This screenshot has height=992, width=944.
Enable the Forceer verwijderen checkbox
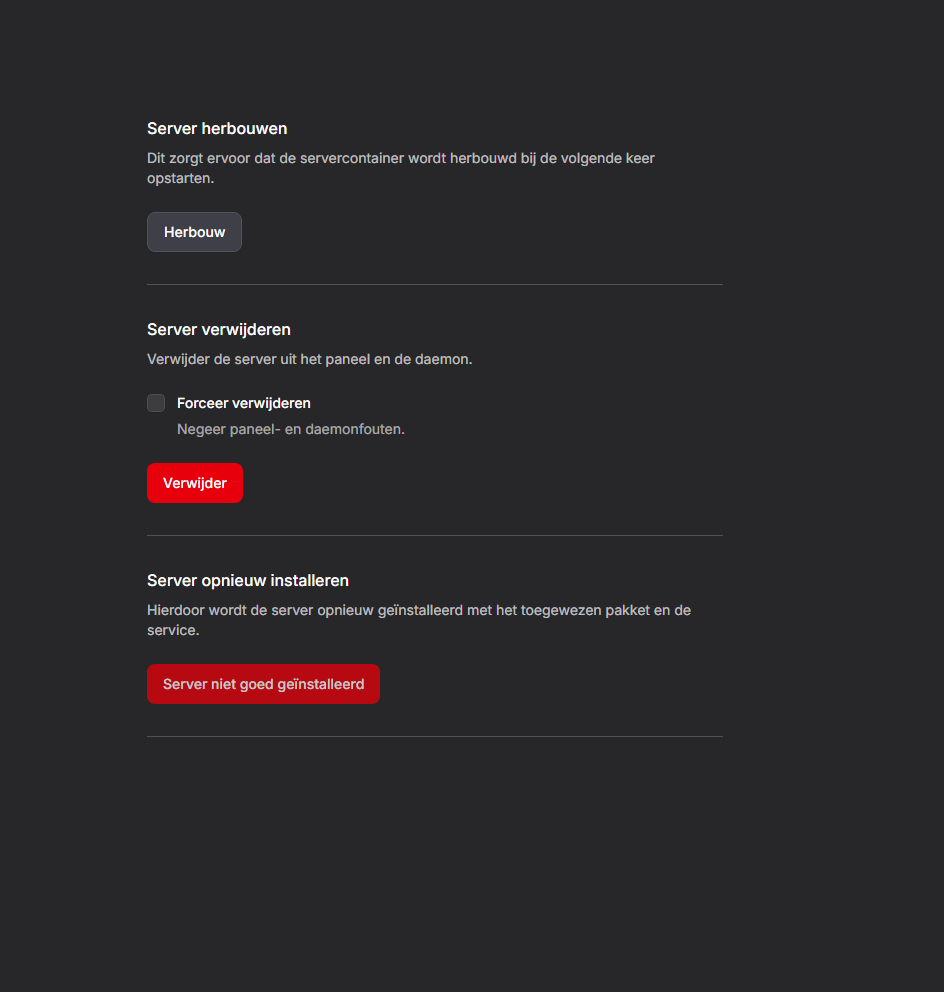[x=156, y=403]
